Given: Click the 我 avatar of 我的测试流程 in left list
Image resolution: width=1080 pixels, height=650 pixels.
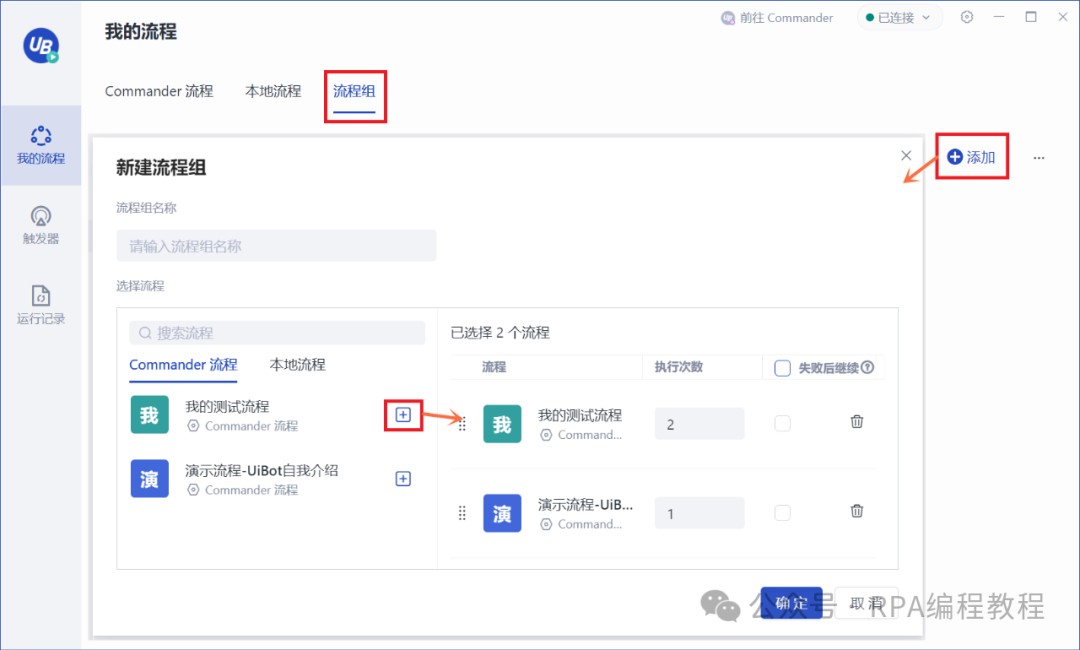Looking at the screenshot, I should (149, 415).
